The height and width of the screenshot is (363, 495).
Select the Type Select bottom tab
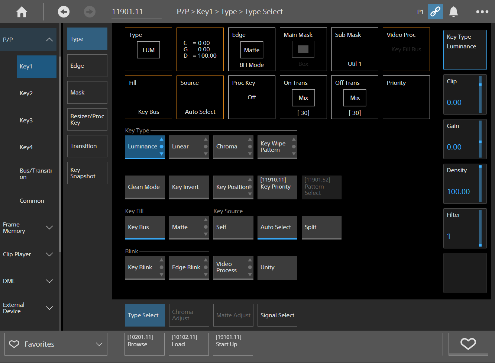click(x=145, y=315)
